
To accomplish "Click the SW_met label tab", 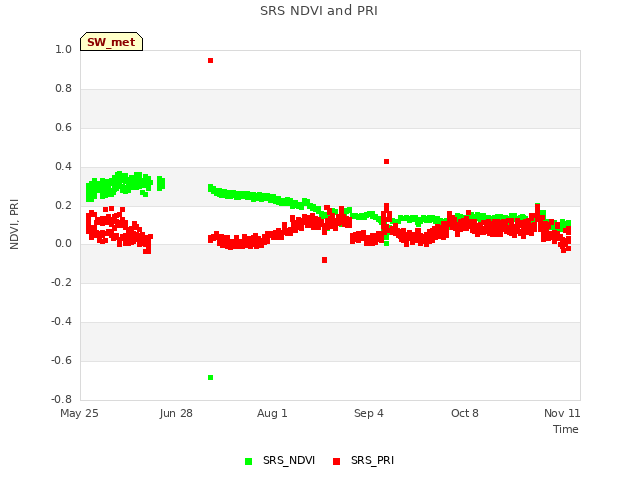I will pos(111,42).
